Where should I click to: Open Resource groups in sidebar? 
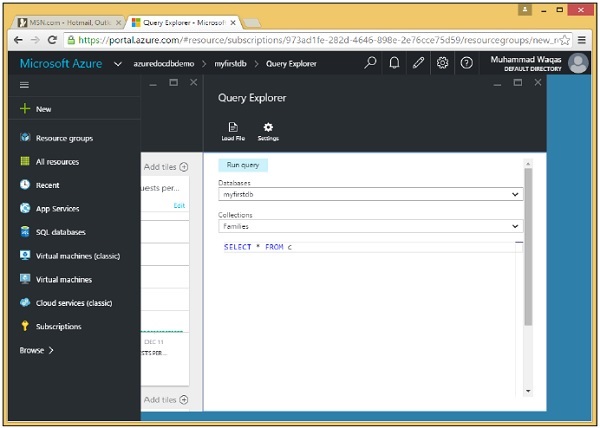[64, 138]
